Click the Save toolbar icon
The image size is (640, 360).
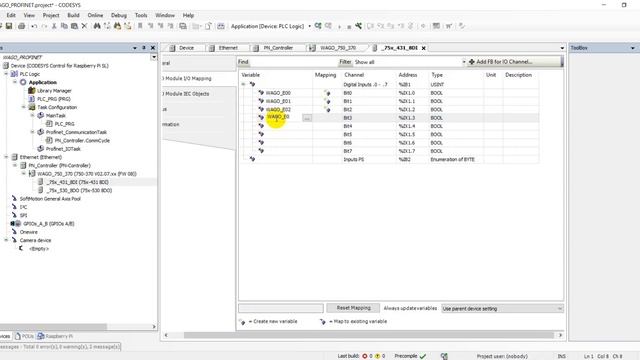point(9,26)
